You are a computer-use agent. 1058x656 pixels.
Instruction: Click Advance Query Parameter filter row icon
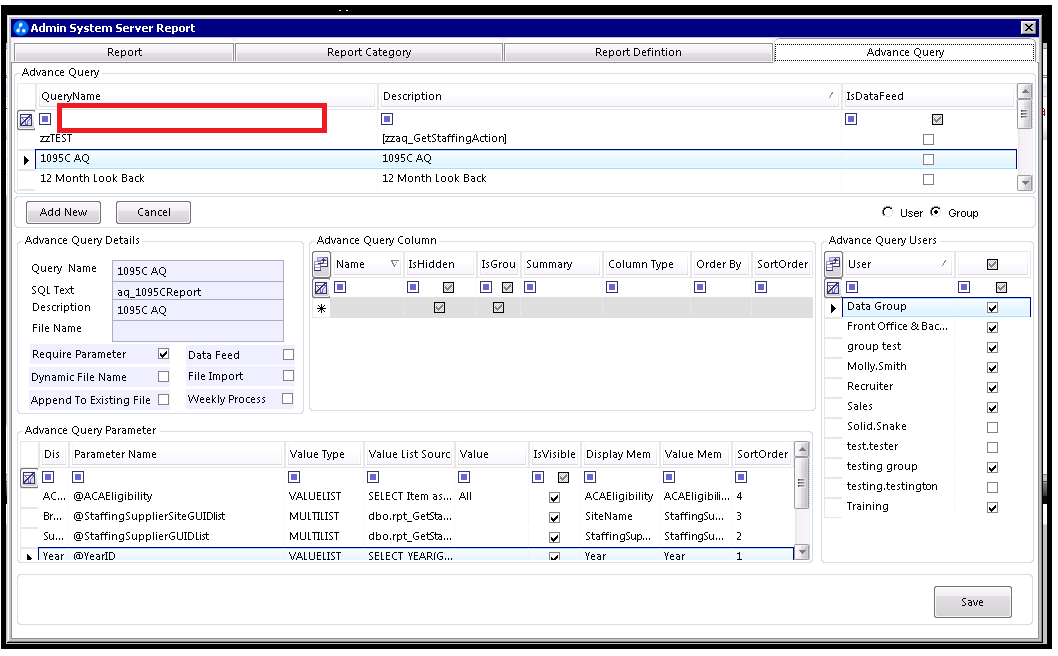(28, 478)
